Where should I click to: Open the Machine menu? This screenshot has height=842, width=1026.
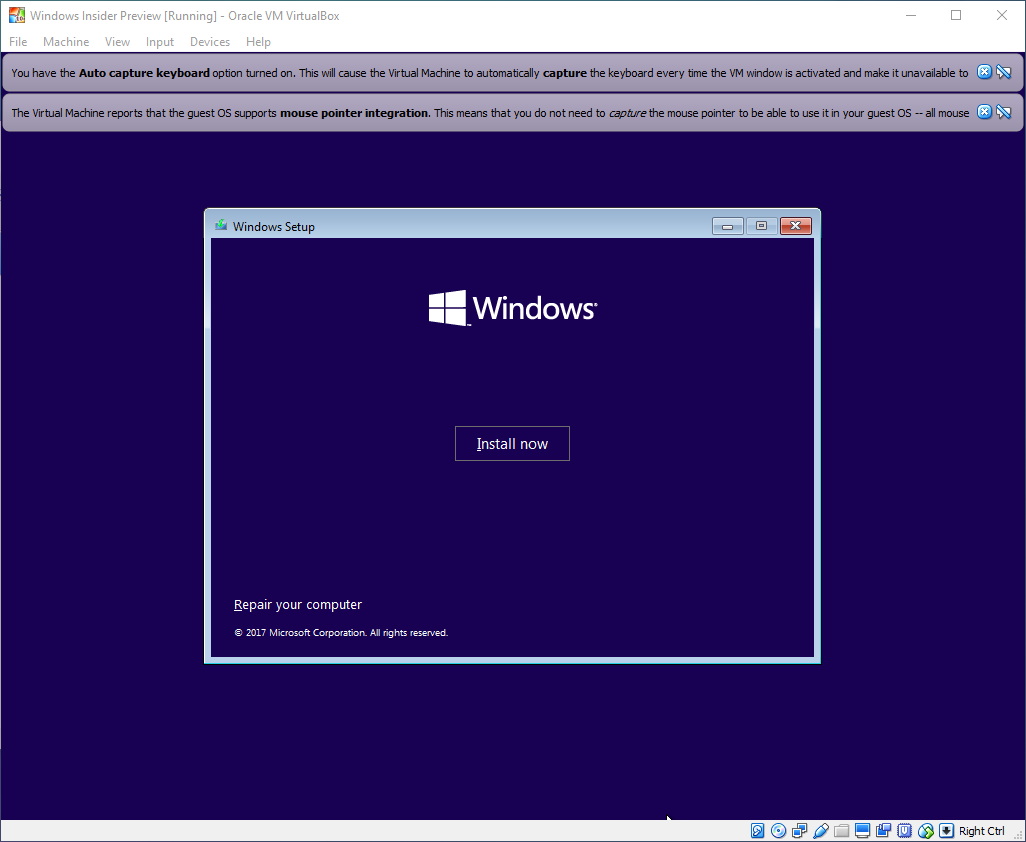(66, 41)
